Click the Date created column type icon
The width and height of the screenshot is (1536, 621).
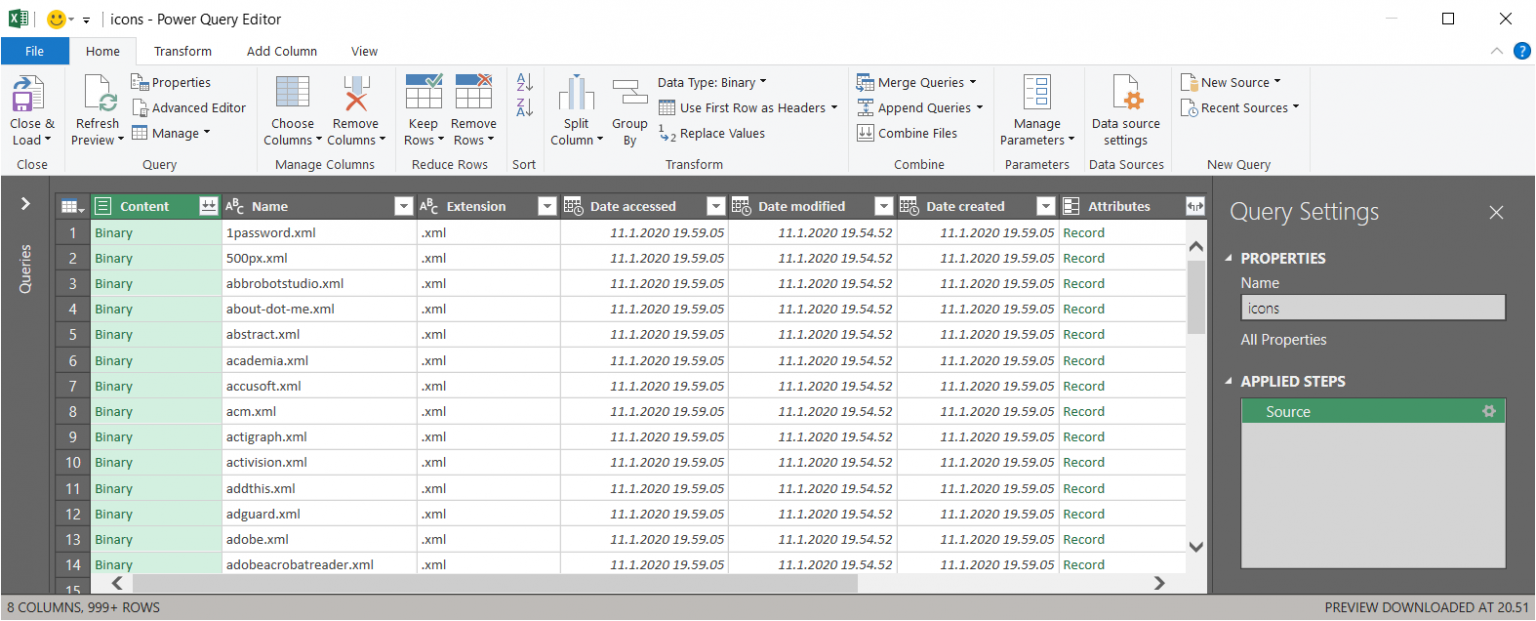910,206
